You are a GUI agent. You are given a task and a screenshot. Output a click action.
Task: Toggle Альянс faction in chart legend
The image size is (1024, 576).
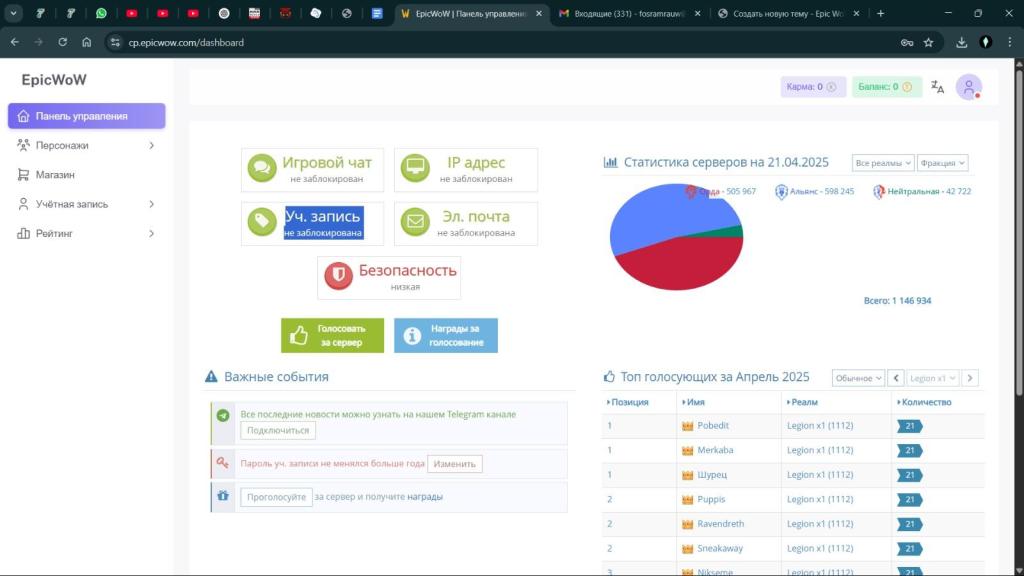coord(814,191)
